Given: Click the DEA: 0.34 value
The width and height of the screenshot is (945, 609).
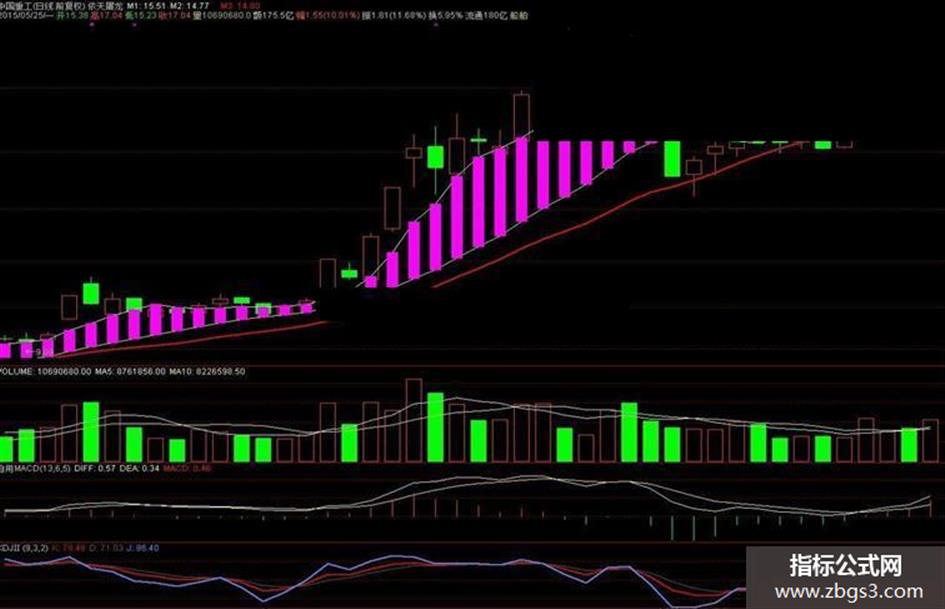Looking at the screenshot, I should click(139, 468).
